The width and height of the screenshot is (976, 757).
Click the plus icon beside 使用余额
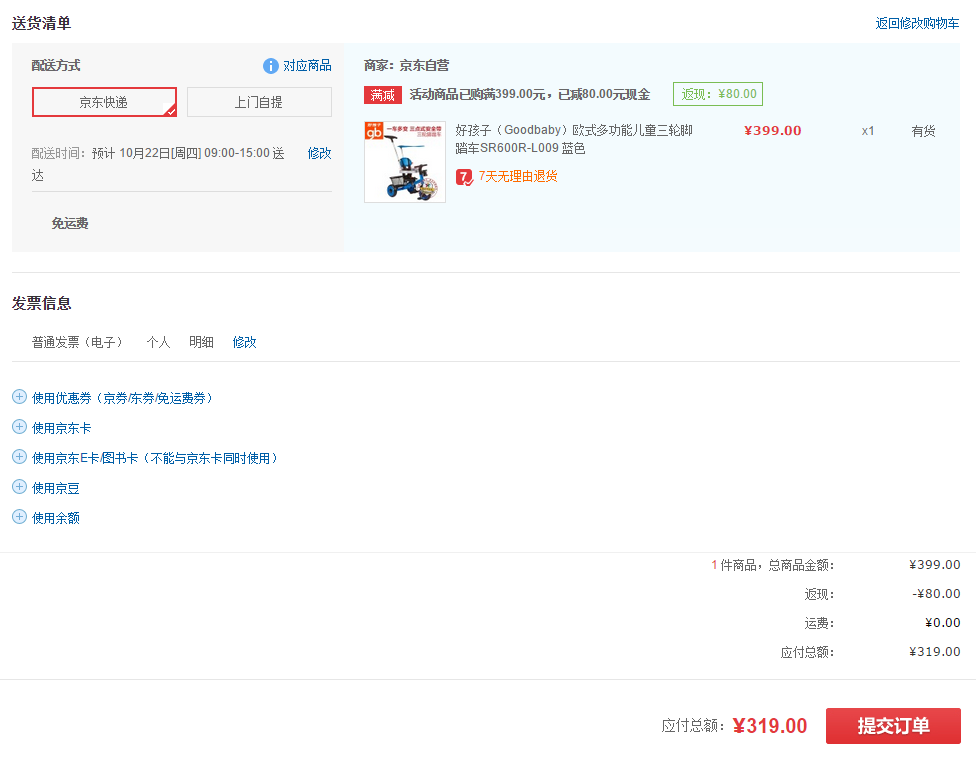click(x=19, y=516)
